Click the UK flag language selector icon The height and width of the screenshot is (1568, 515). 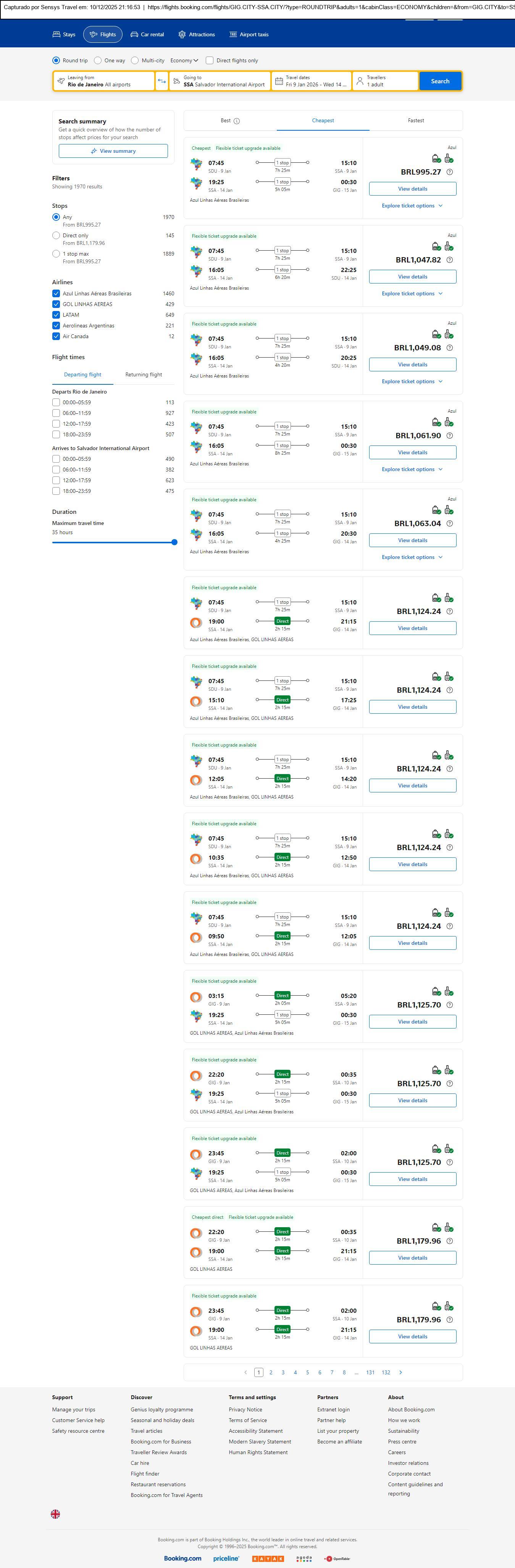pyautogui.click(x=55, y=1514)
